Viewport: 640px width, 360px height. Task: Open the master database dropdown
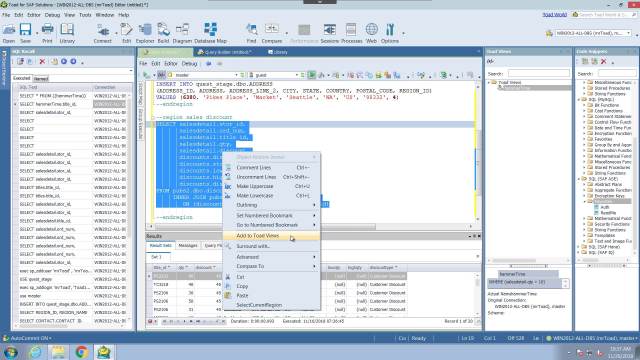(237, 75)
